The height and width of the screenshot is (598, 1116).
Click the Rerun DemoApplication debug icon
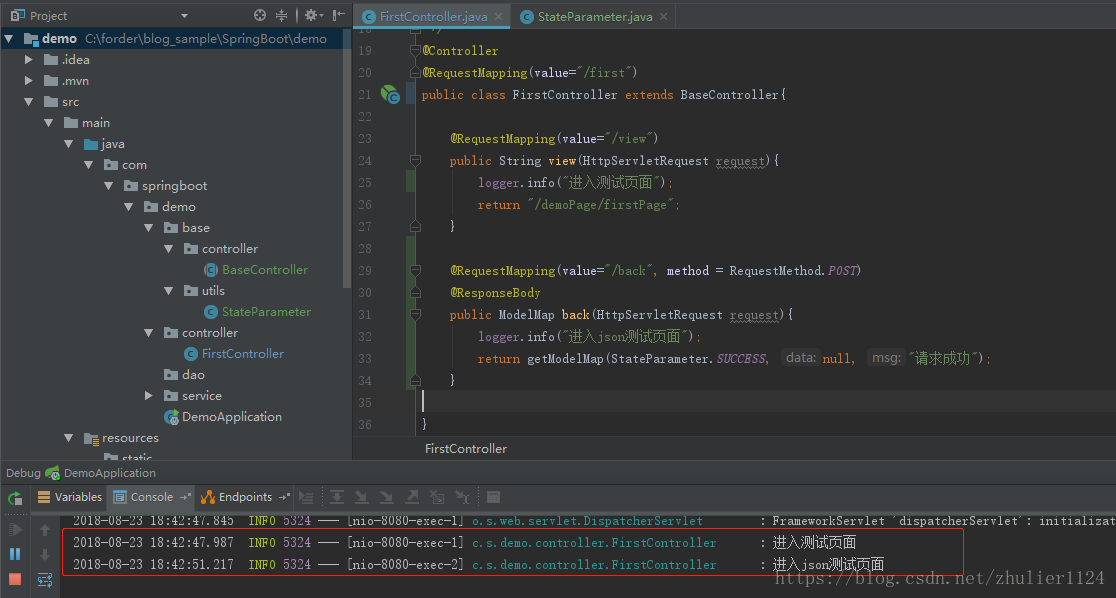click(x=15, y=498)
